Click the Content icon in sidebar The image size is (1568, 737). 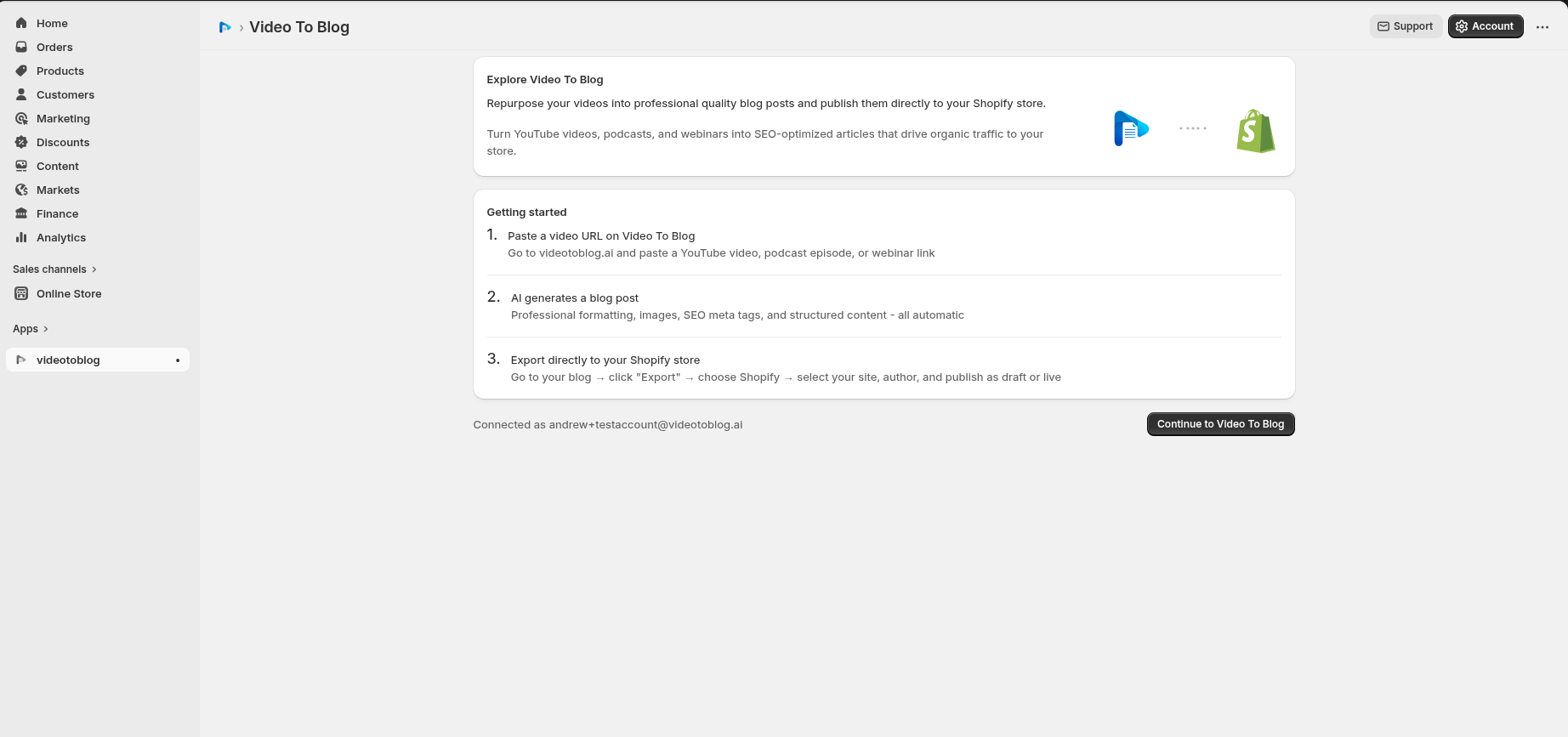(x=21, y=166)
